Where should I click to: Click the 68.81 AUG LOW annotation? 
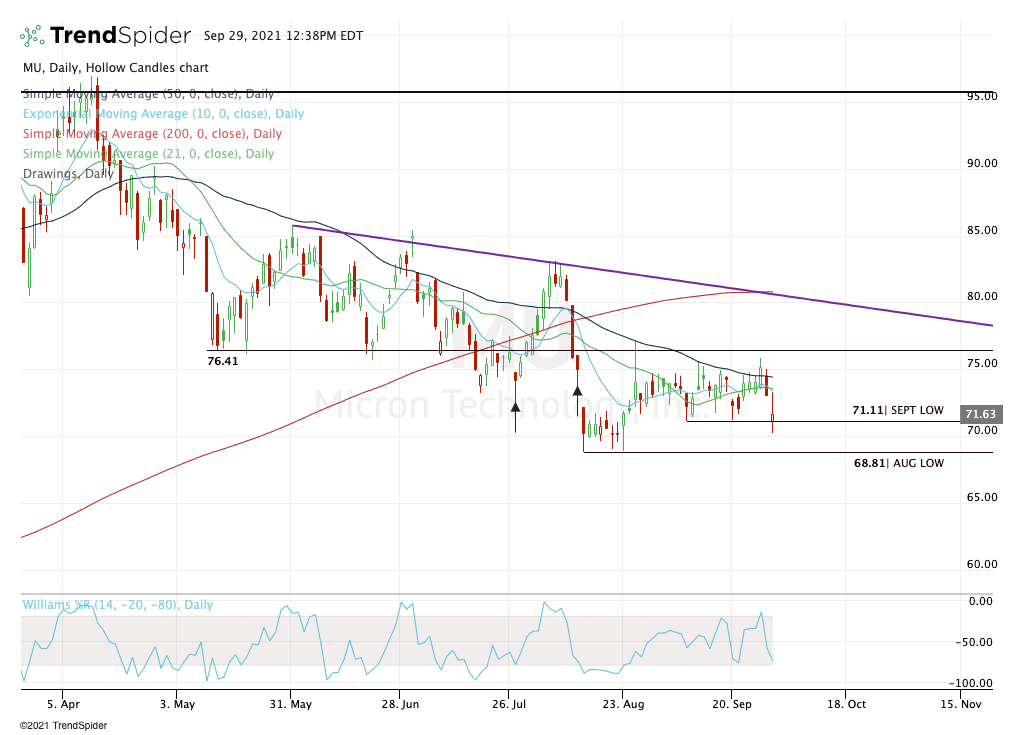(x=898, y=463)
